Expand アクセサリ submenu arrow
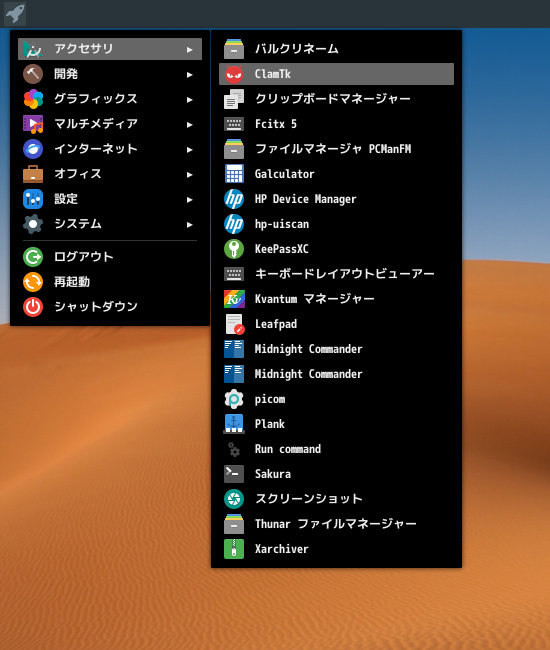The image size is (550, 650). tap(189, 50)
